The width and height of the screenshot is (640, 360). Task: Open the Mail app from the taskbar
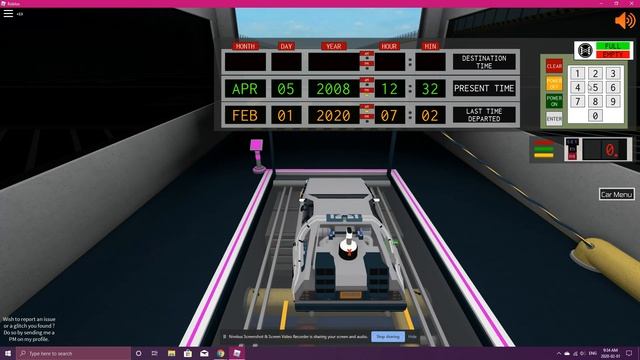[204, 353]
